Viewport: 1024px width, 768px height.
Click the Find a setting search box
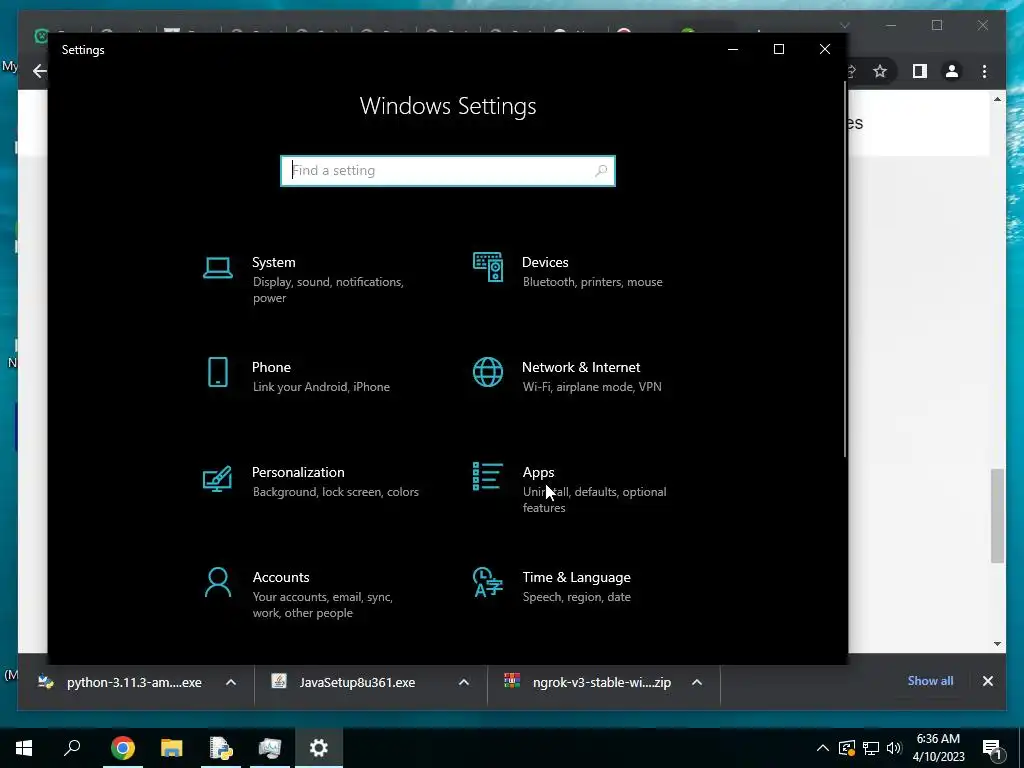click(x=448, y=170)
